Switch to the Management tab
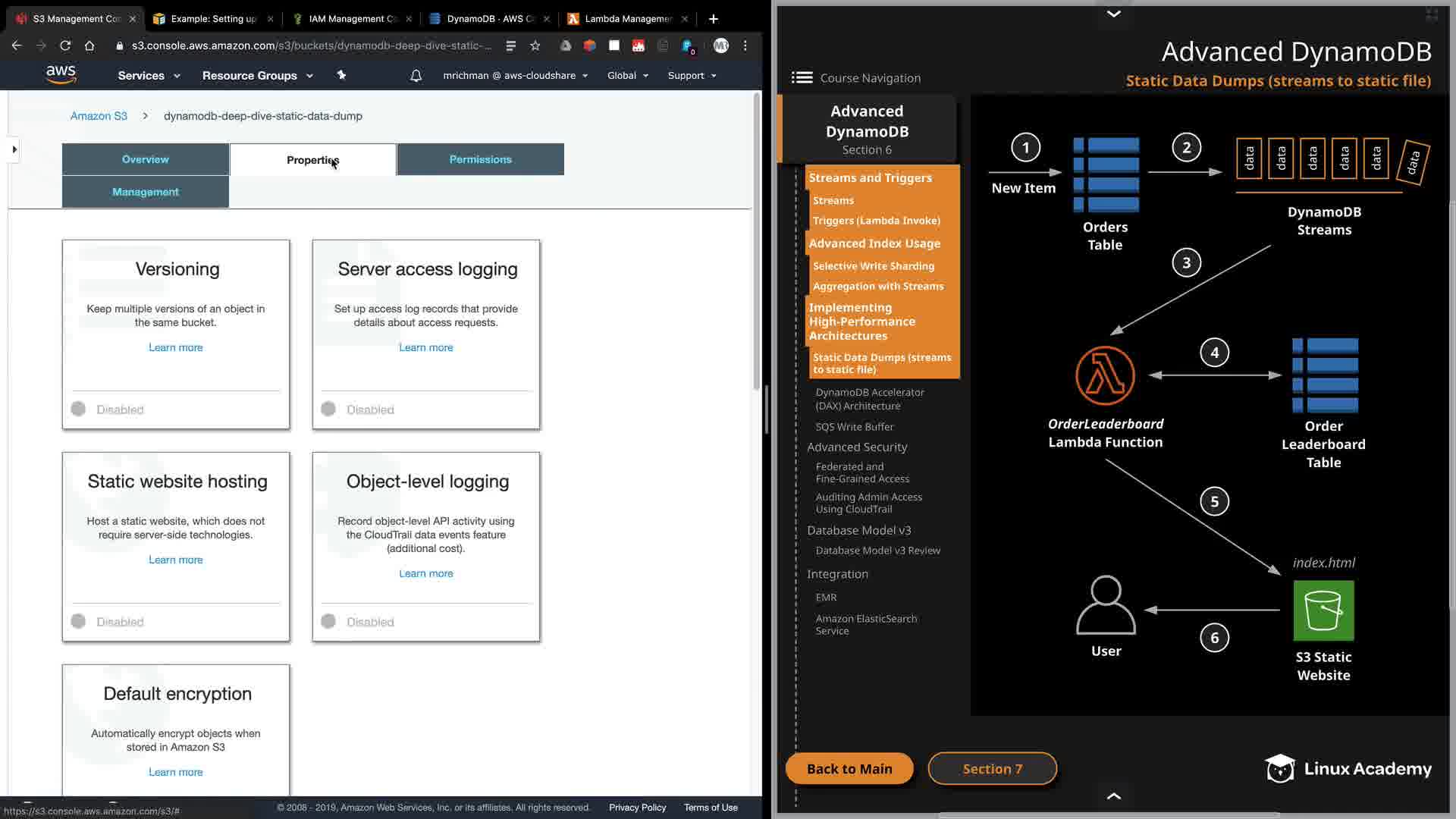The height and width of the screenshot is (819, 1456). point(145,192)
